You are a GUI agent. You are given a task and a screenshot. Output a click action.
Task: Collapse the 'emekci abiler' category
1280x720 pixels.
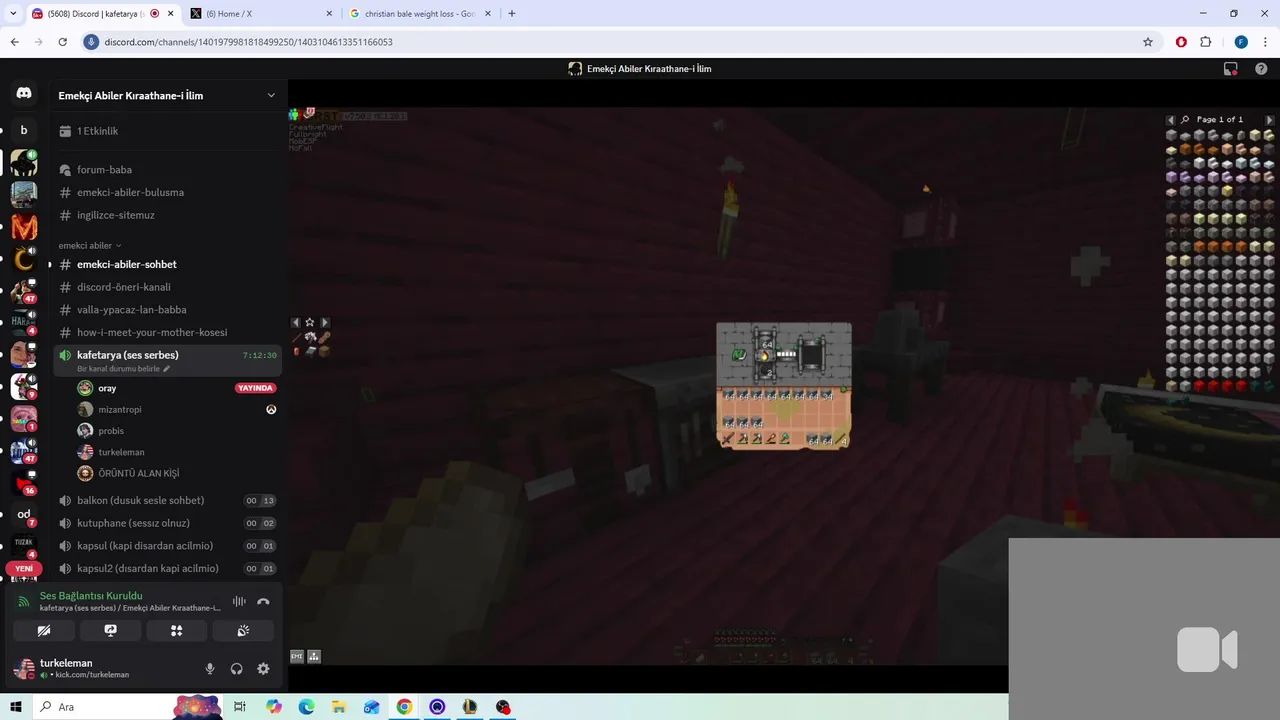pos(90,246)
